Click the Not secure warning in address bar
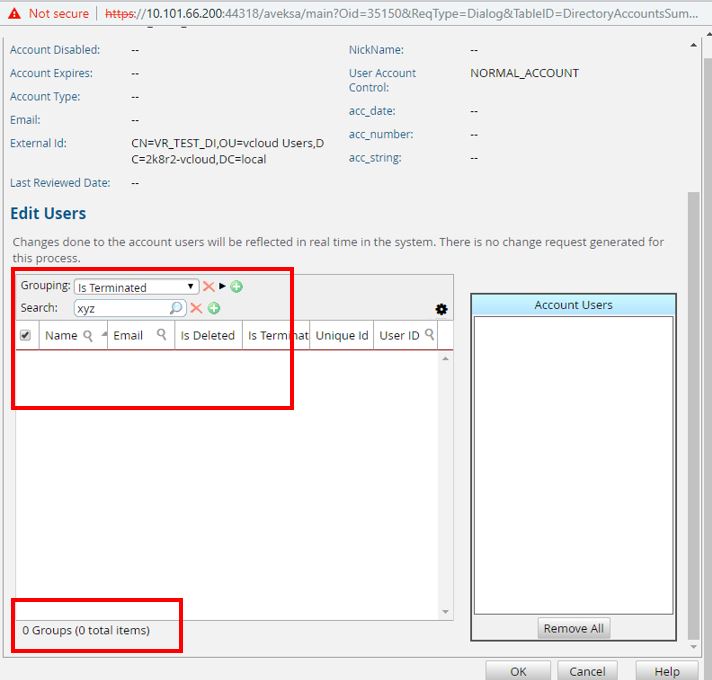The width and height of the screenshot is (712, 680). [x=46, y=14]
